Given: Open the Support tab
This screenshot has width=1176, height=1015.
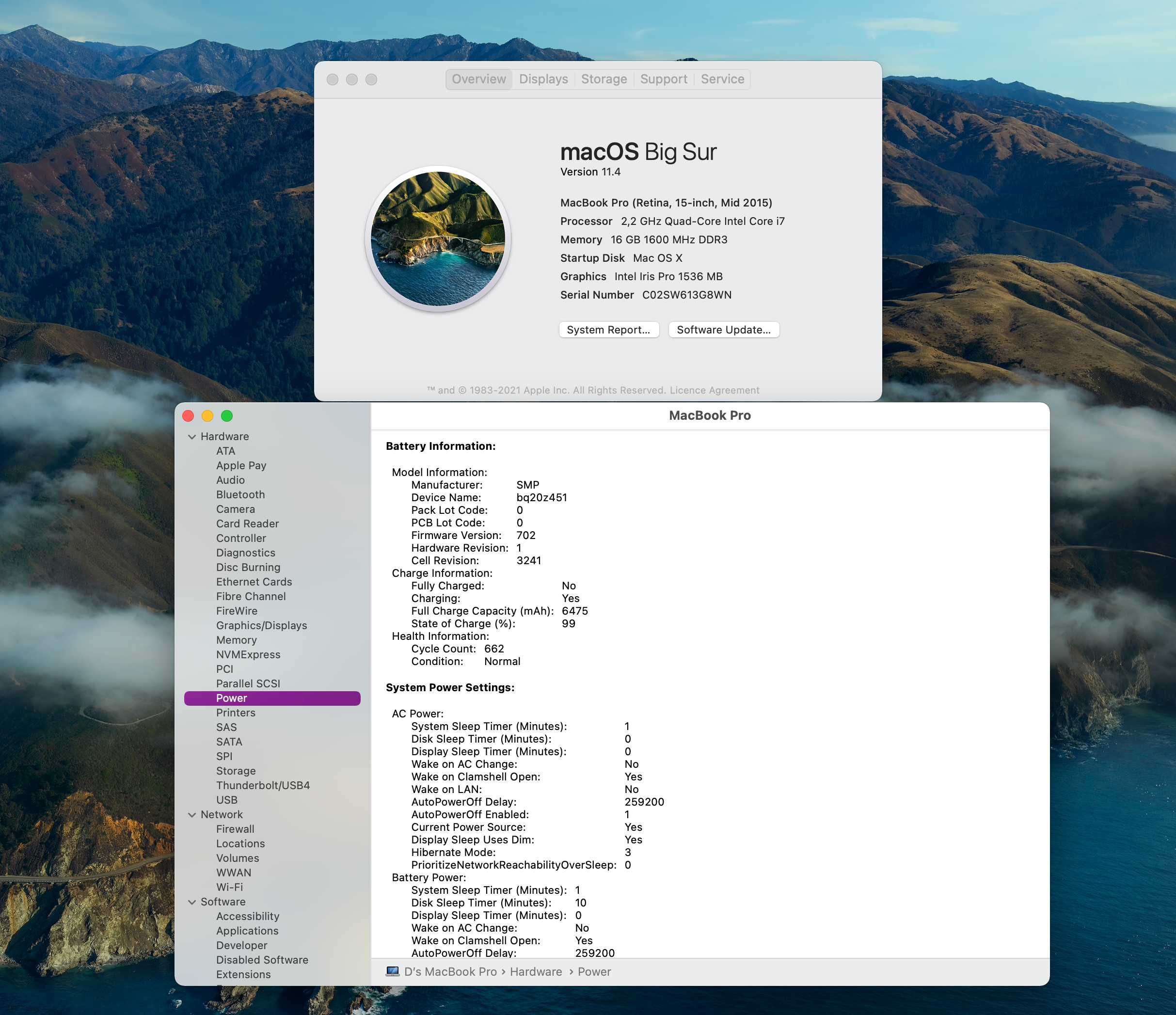Looking at the screenshot, I should pyautogui.click(x=664, y=79).
